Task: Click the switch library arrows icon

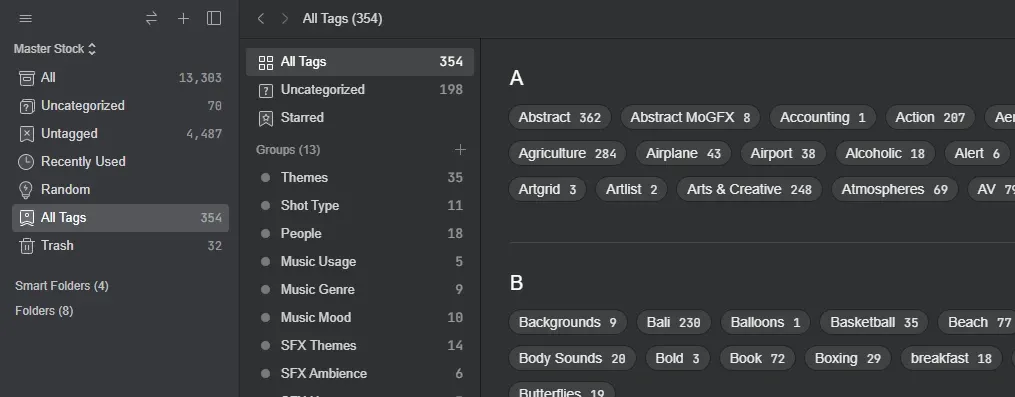Action: coord(151,19)
